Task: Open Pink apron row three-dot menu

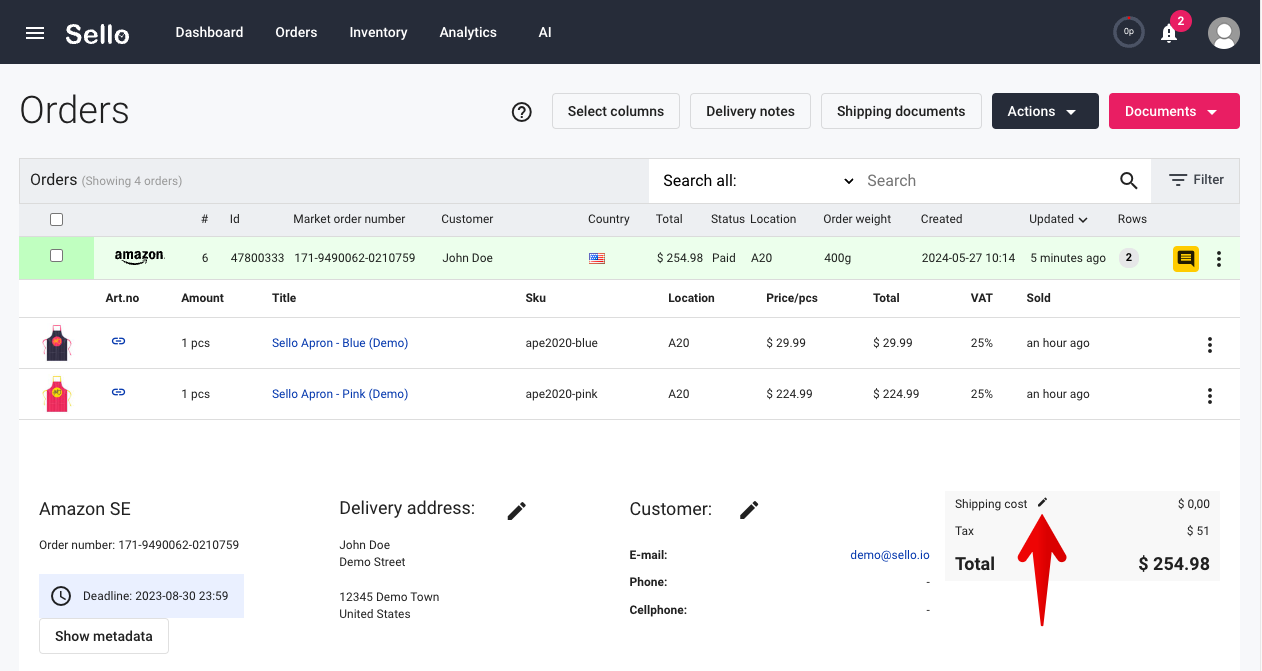Action: [x=1210, y=395]
